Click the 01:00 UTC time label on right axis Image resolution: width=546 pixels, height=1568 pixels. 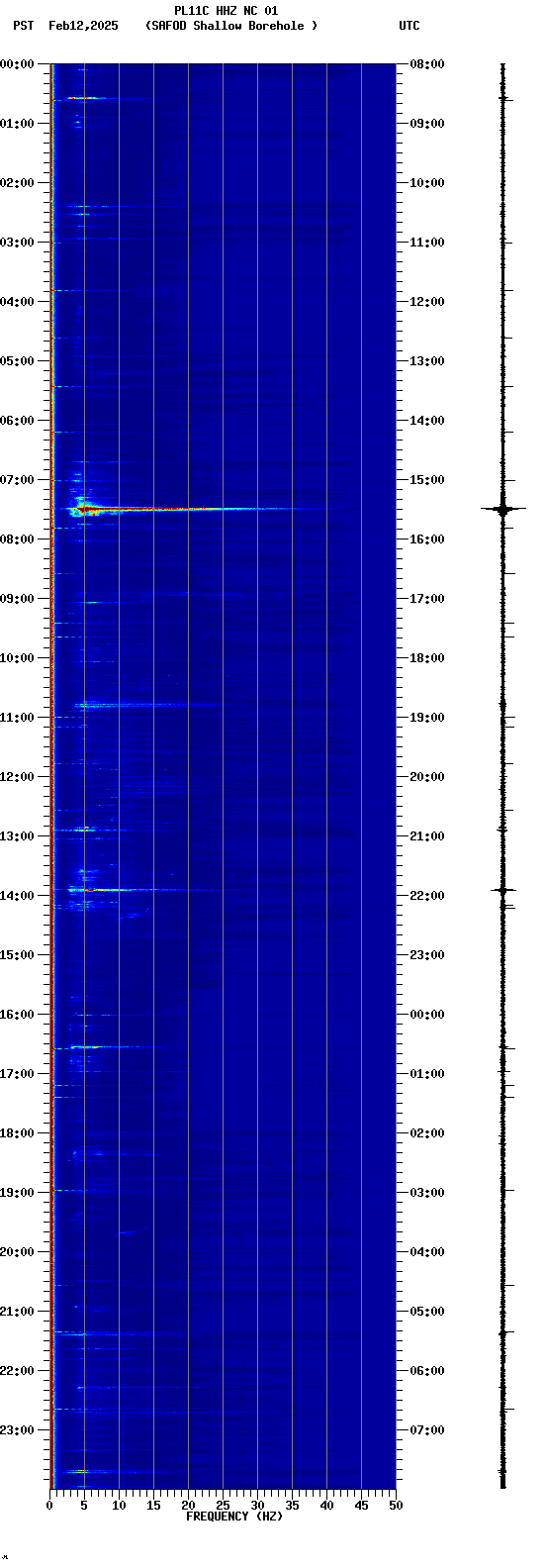pos(427,1074)
